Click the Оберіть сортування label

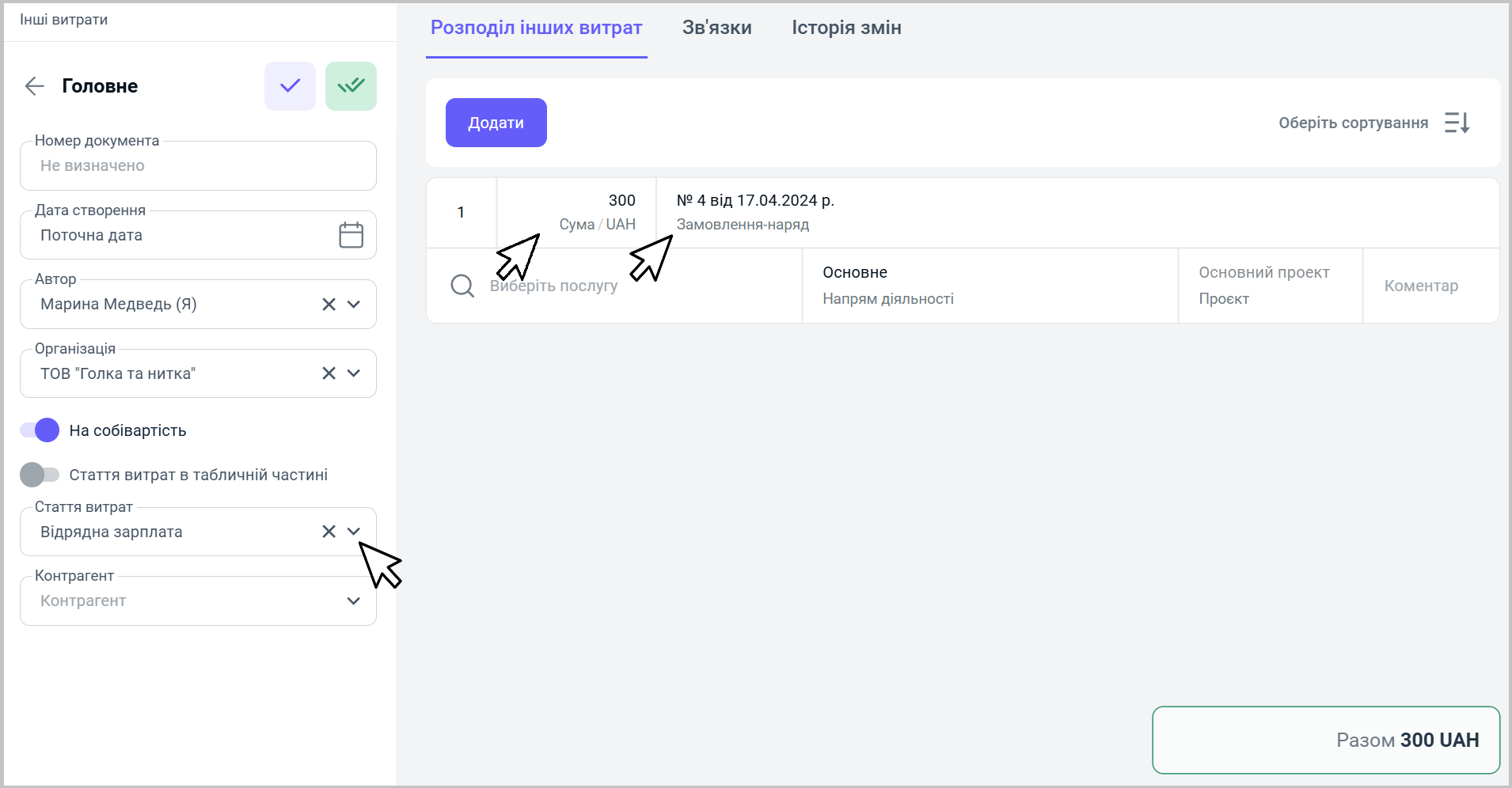[x=1353, y=123]
